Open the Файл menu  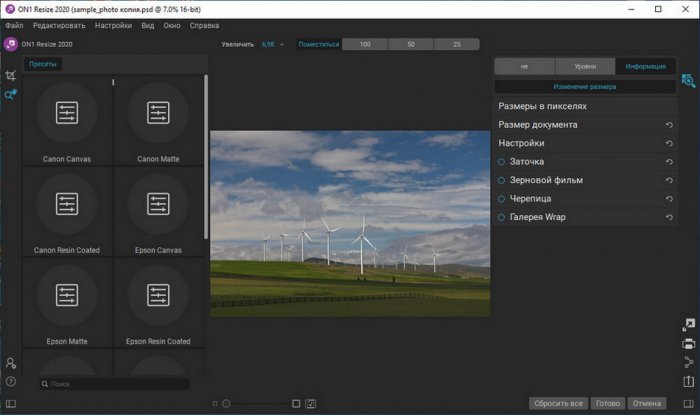(x=14, y=25)
